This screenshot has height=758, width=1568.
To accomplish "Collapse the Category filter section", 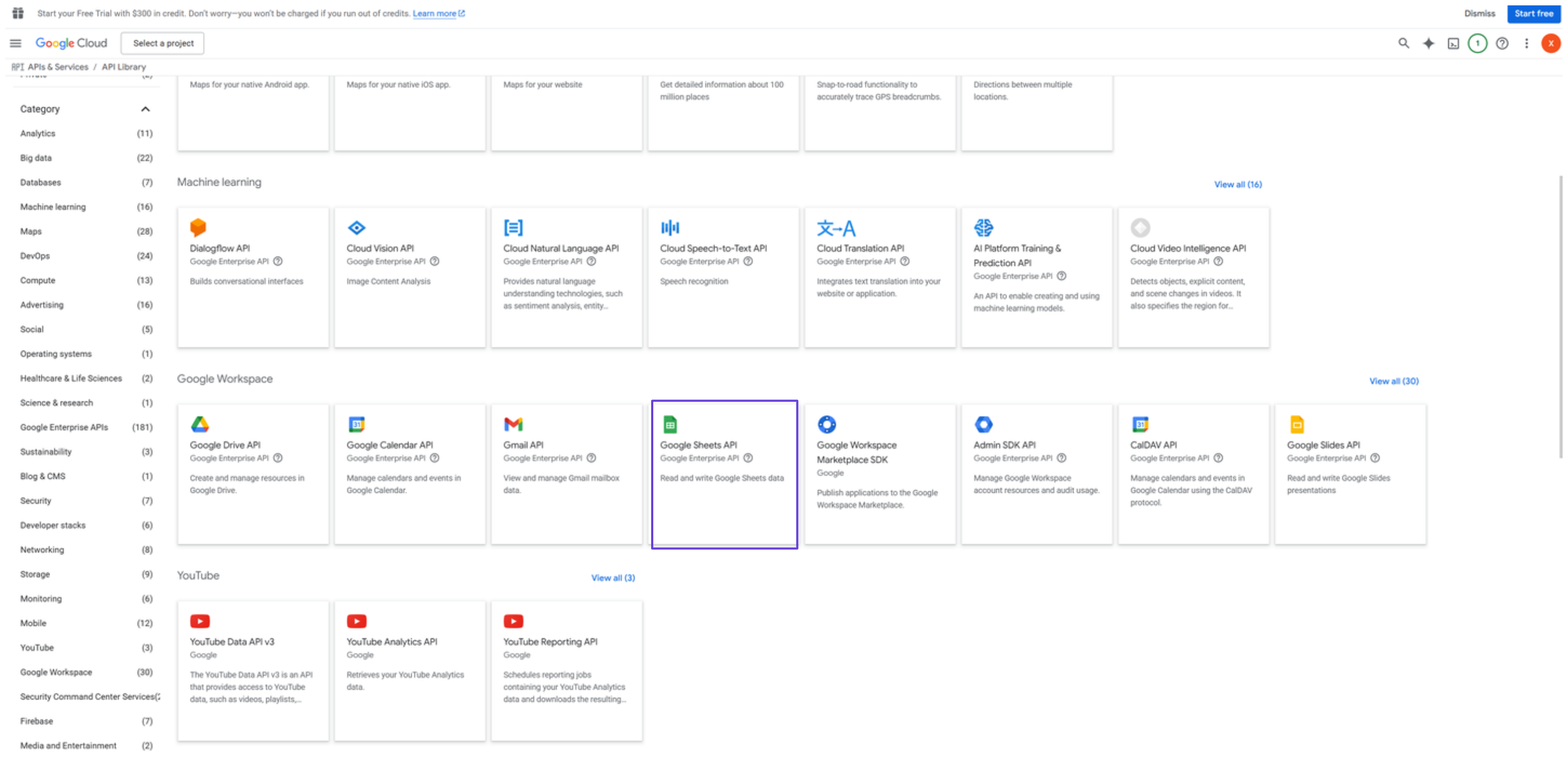I will point(145,109).
